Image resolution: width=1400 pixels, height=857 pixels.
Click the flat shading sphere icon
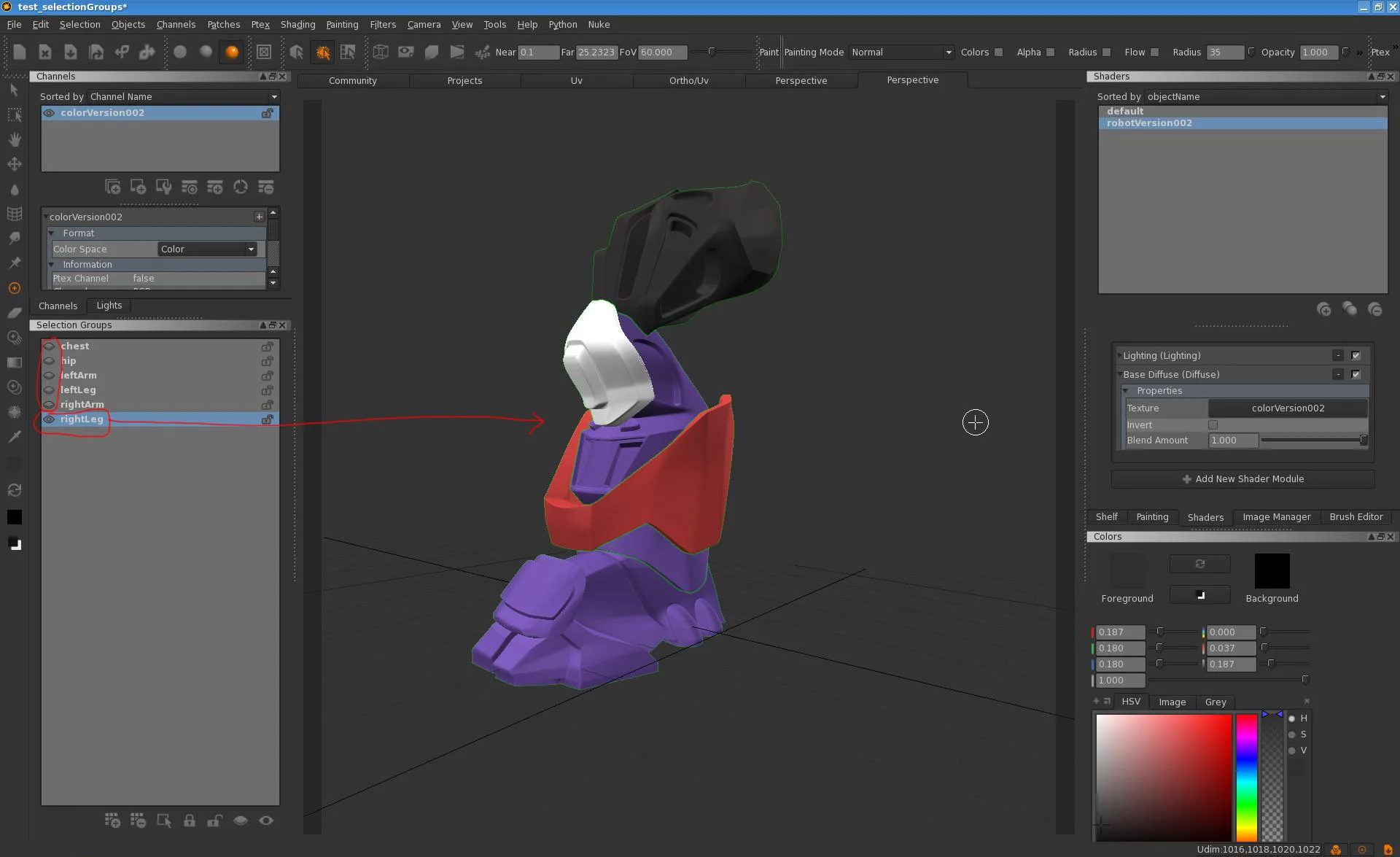click(x=180, y=52)
